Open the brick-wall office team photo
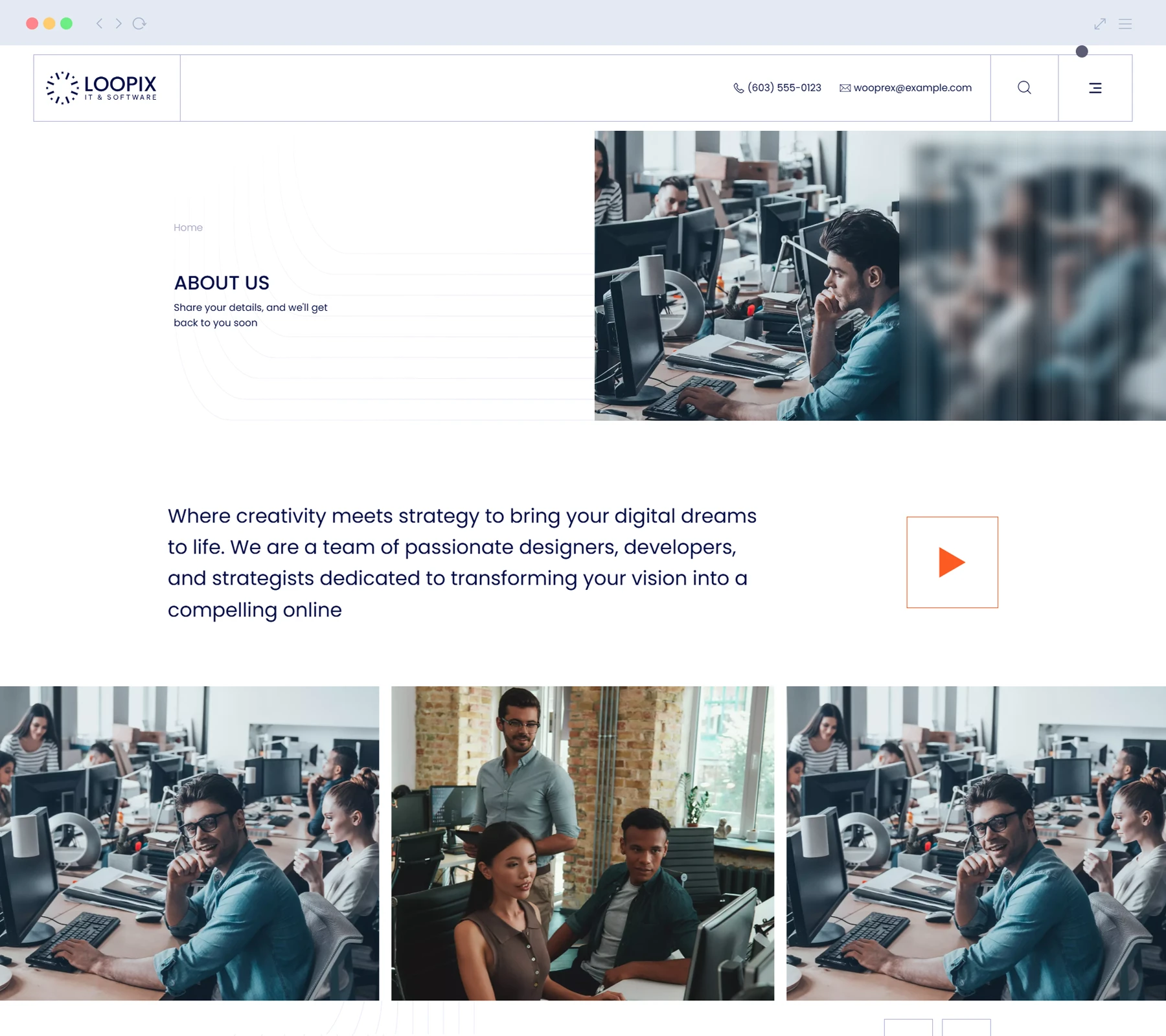 coord(582,843)
